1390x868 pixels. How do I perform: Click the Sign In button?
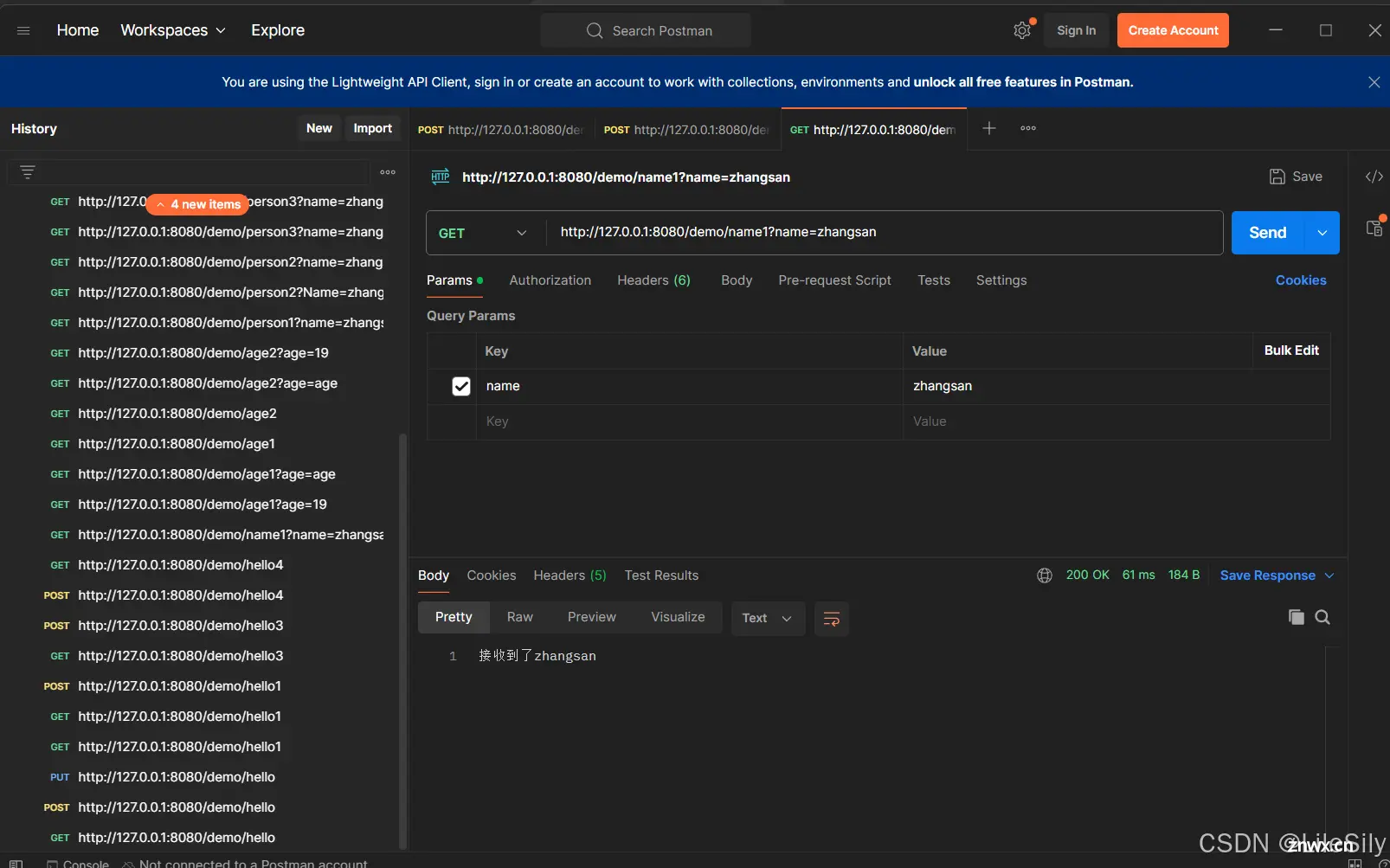click(x=1076, y=30)
